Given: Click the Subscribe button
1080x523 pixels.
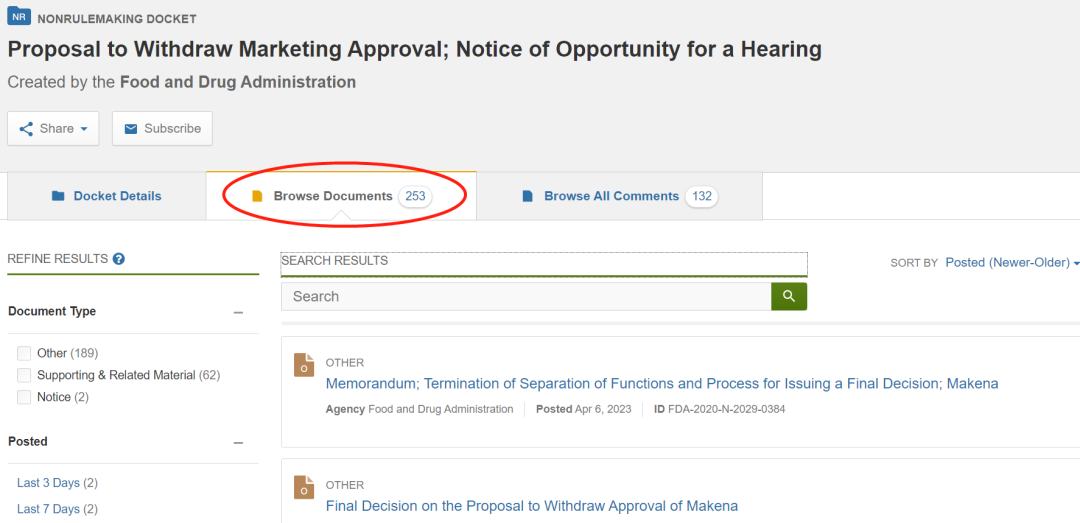Looking at the screenshot, I should 162,128.
